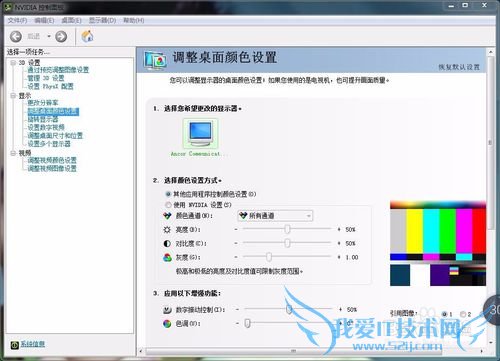500x361 pixels.
Task: Click the 系统信息 icon at bottom left
Action: click(x=14, y=345)
